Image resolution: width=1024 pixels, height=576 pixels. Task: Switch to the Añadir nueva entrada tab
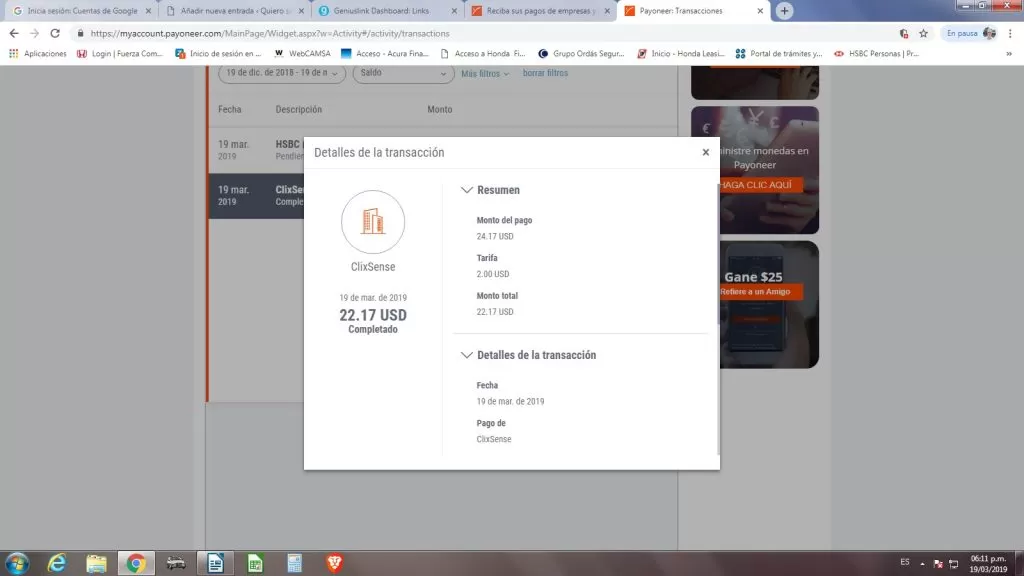(234, 11)
